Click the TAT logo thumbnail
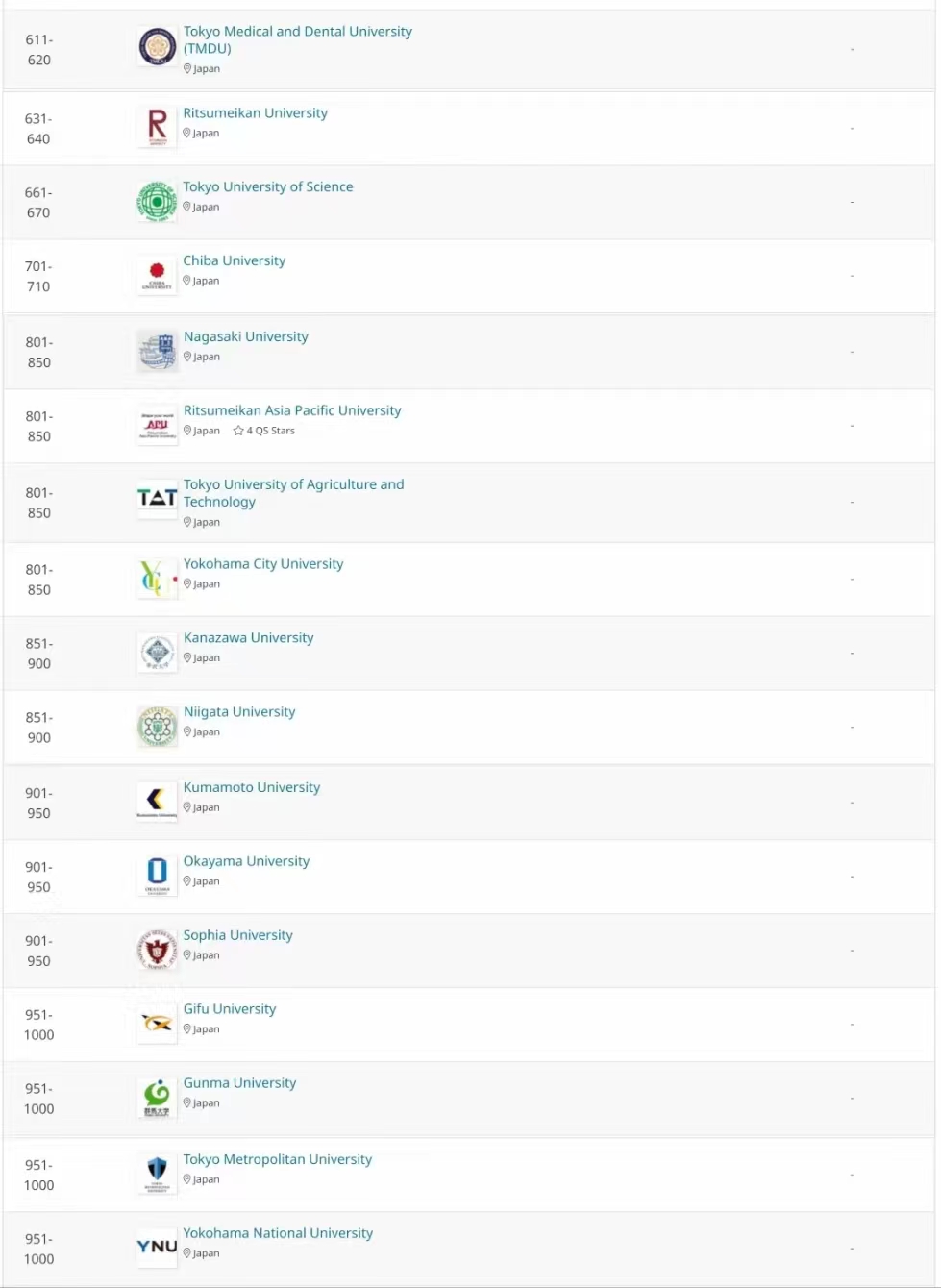Viewport: 941px width, 1288px height. [x=157, y=498]
